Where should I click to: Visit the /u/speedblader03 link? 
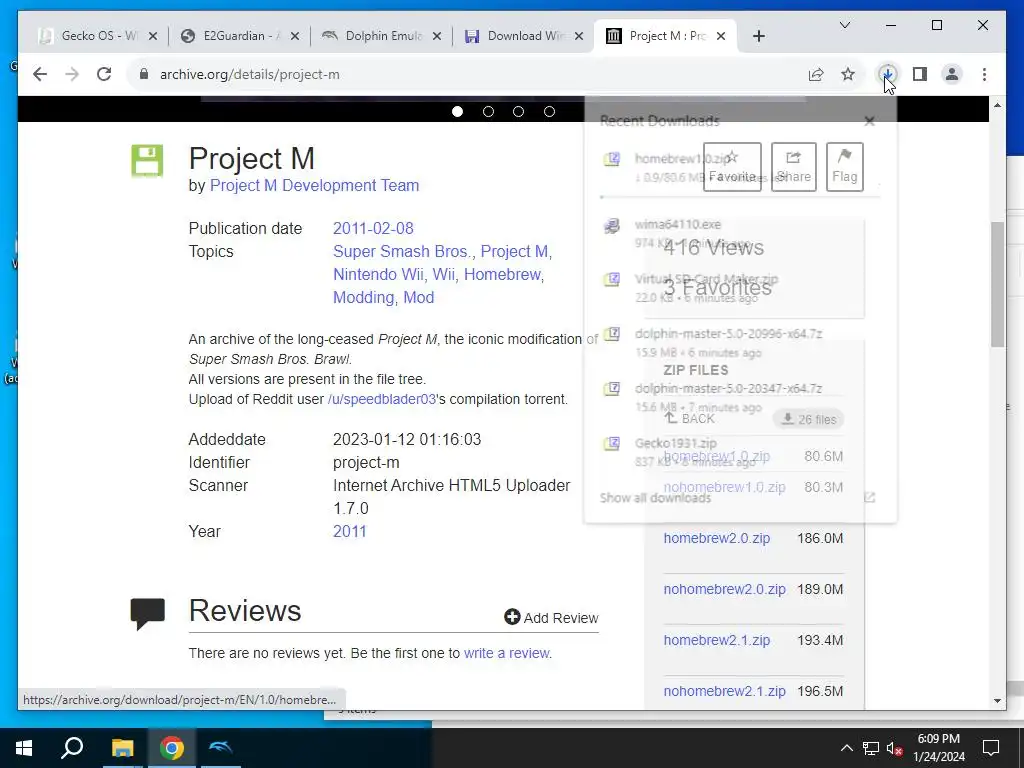click(x=381, y=399)
